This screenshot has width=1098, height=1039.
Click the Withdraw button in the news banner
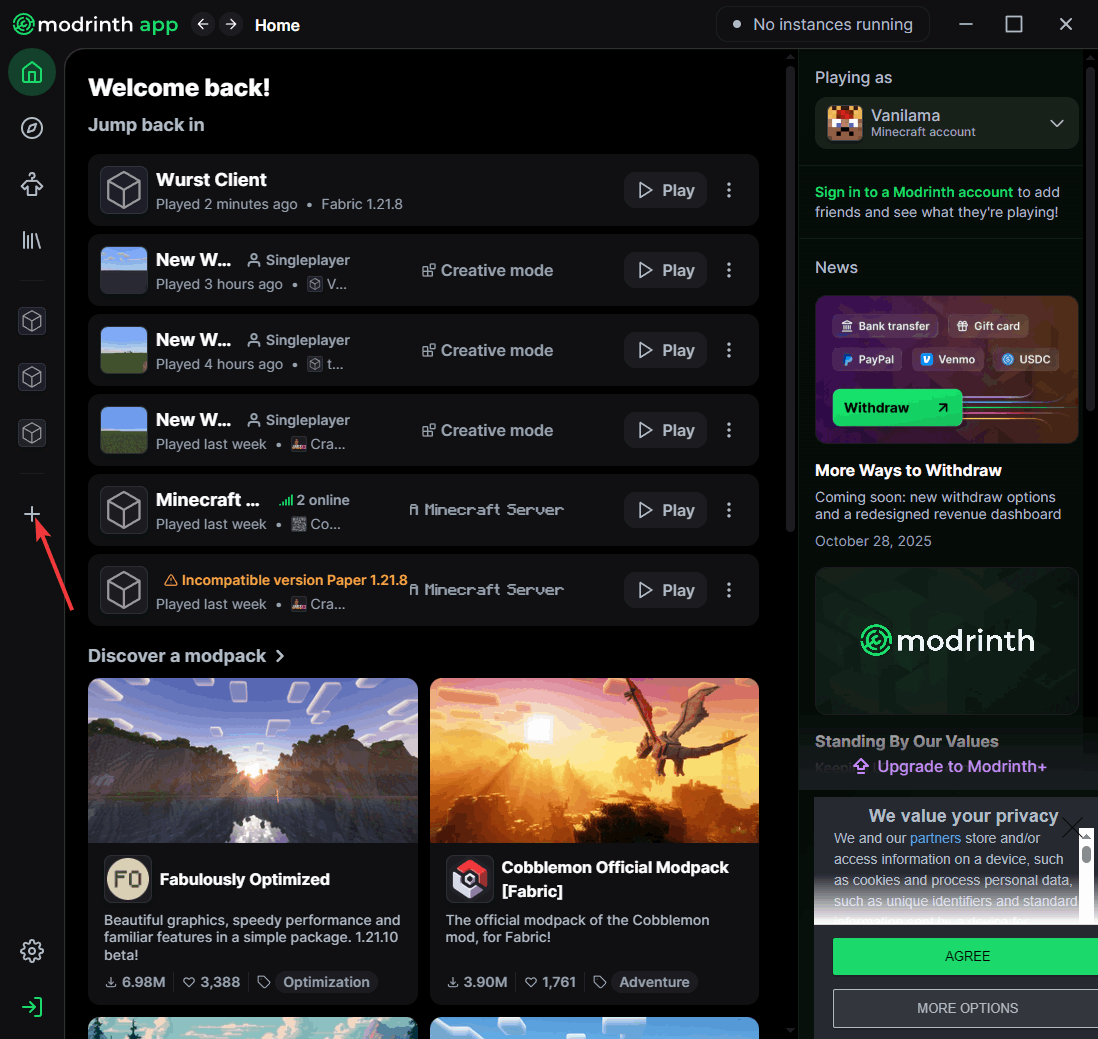click(x=895, y=407)
